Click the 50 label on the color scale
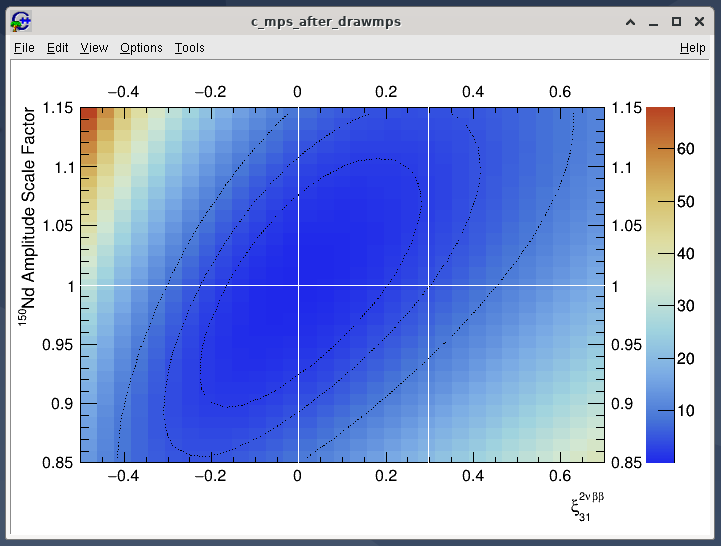 coord(685,201)
